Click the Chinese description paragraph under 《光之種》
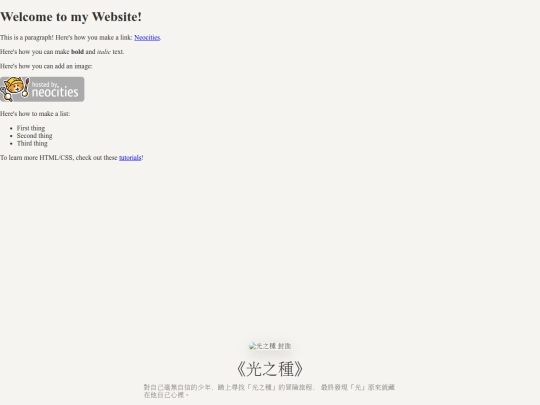This screenshot has height=405, width=540. (269, 391)
